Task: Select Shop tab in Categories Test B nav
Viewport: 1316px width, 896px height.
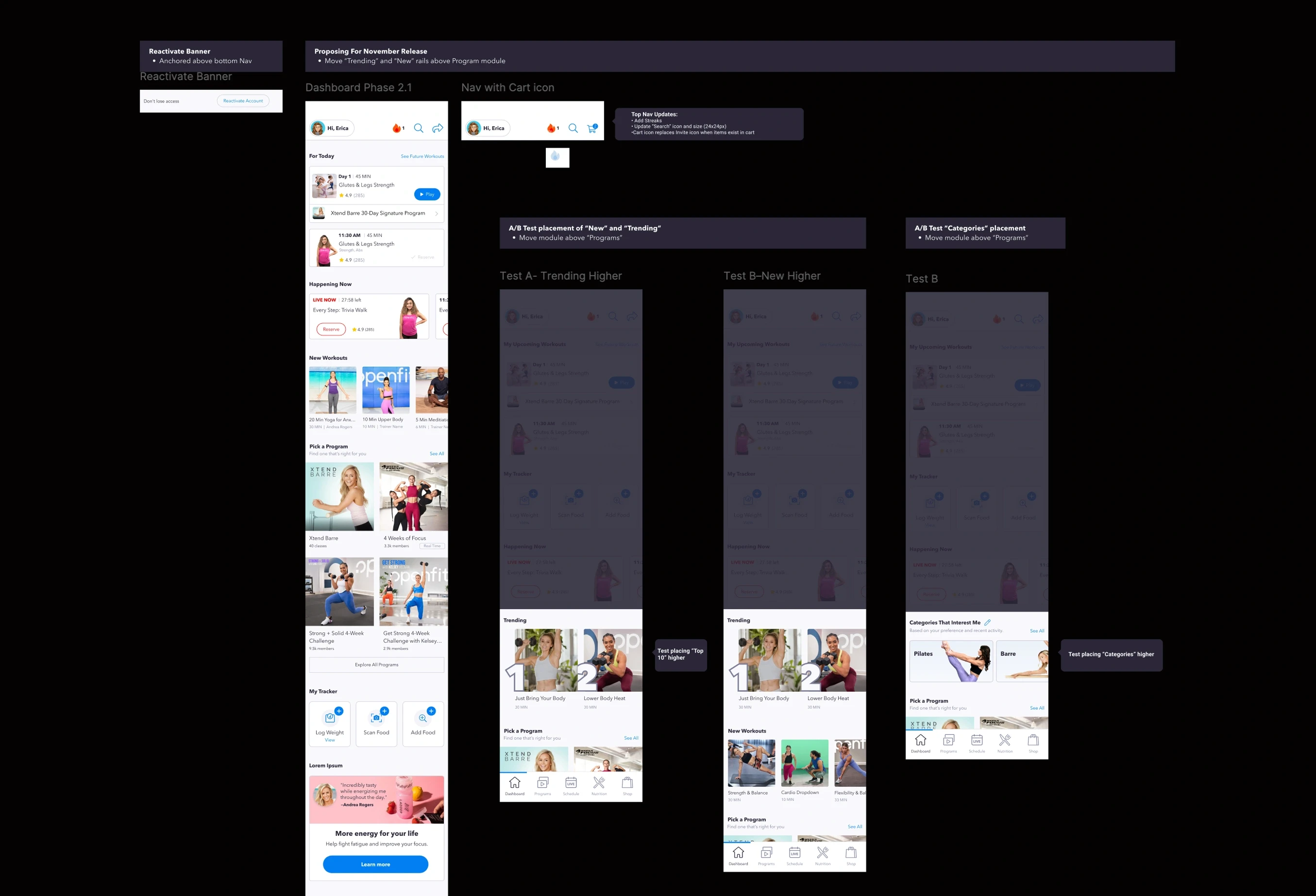Action: click(x=1033, y=743)
